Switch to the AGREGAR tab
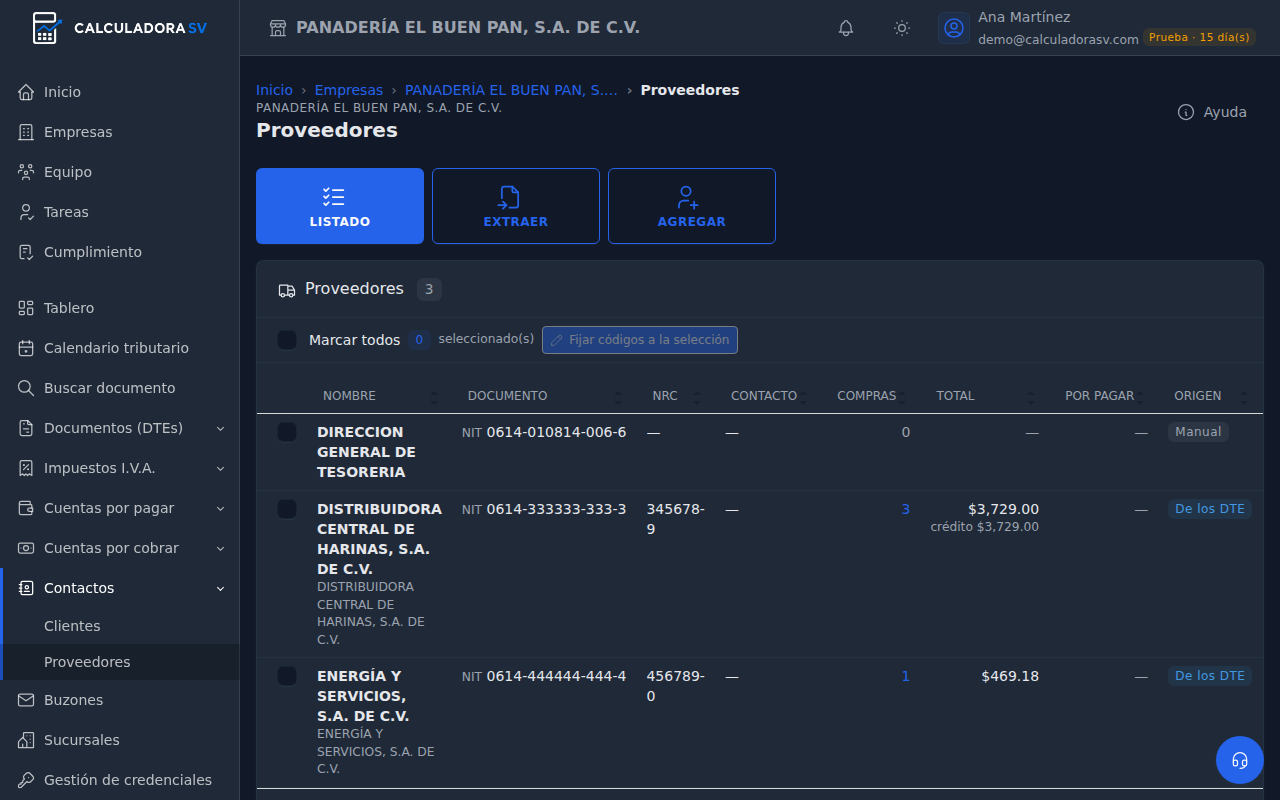Screen dimensions: 1280x800 692,206
